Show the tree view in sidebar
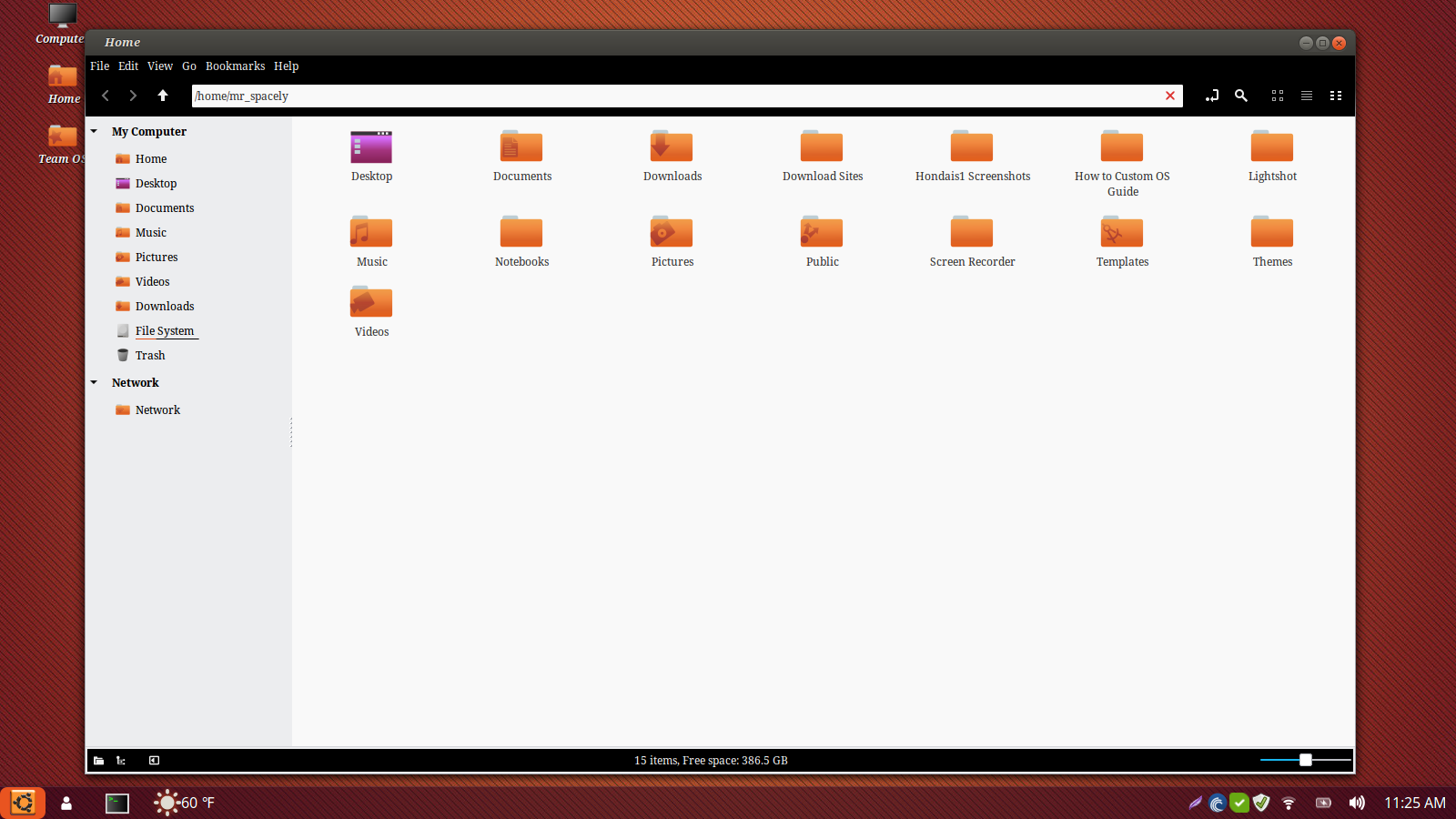 [121, 761]
